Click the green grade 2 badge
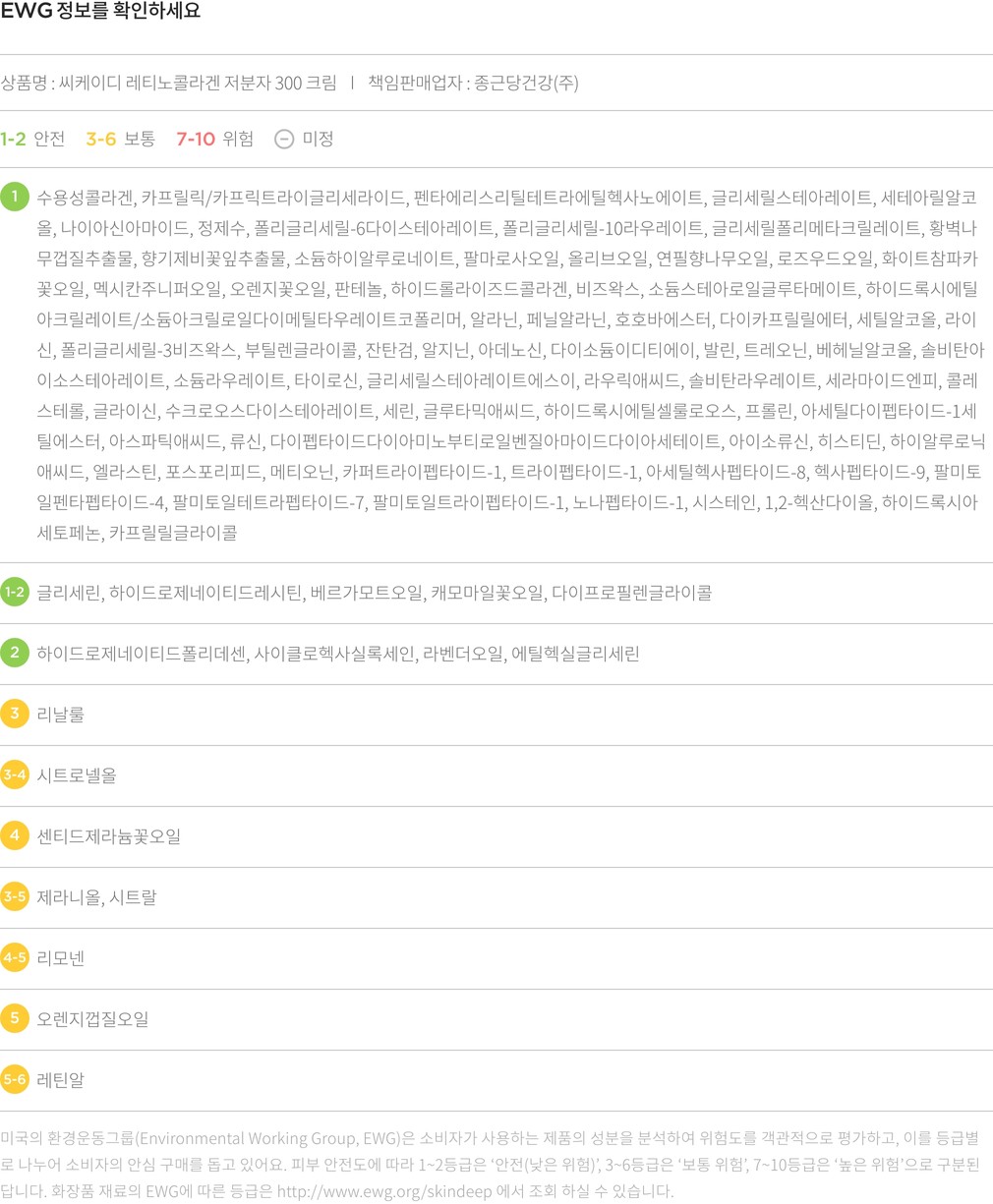993x1204 pixels. click(x=15, y=653)
